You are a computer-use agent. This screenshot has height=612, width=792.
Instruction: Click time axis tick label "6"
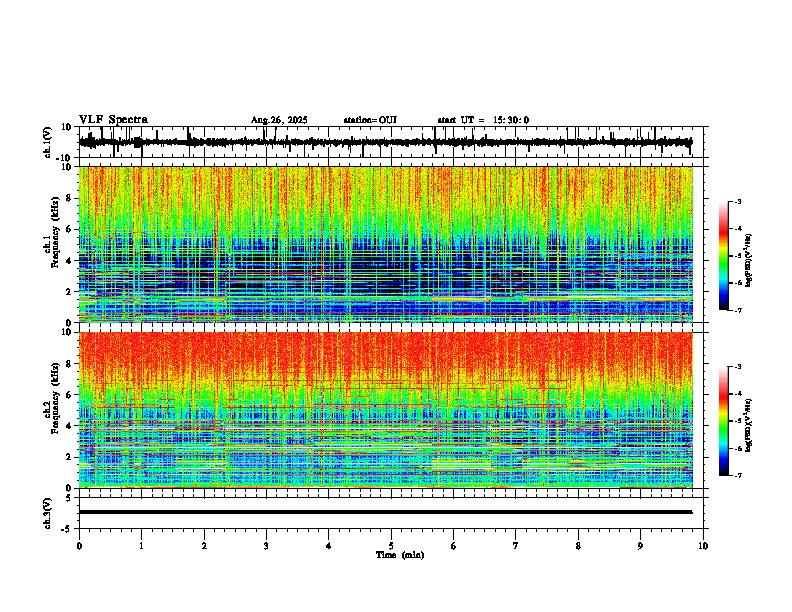tap(454, 546)
